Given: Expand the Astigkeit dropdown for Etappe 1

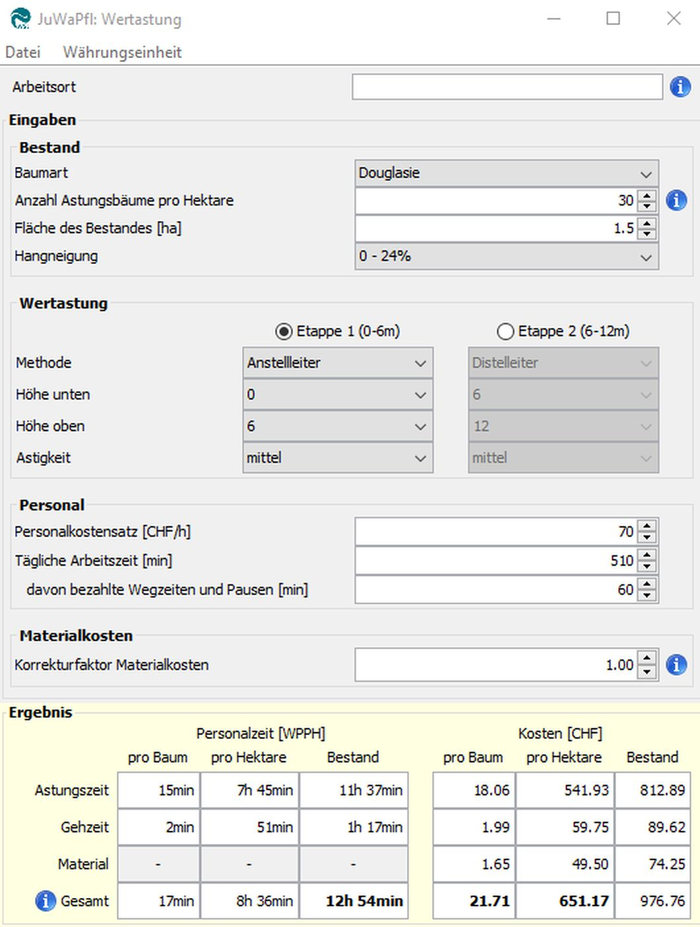Looking at the screenshot, I should [338, 458].
